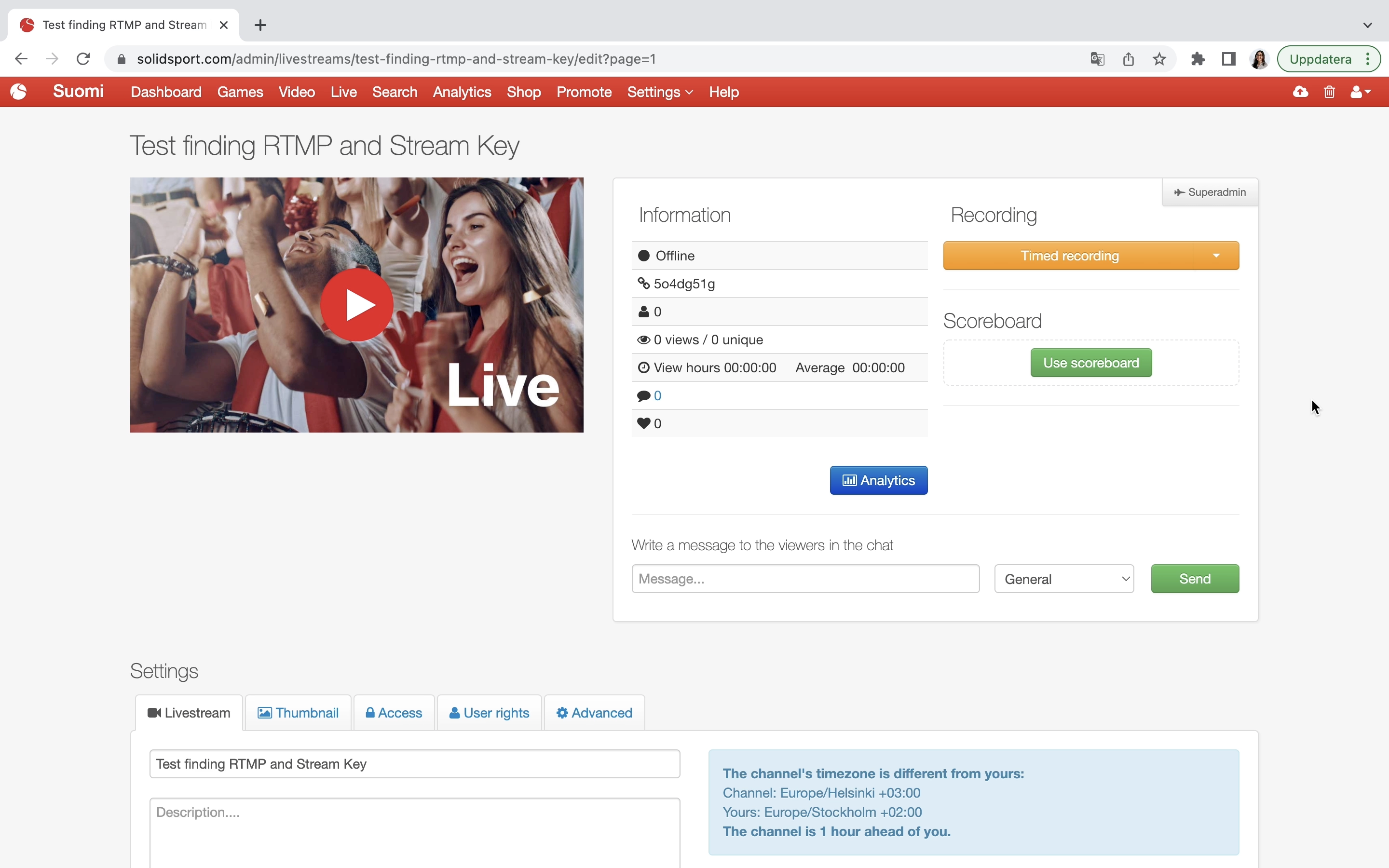1389x868 pixels.
Task: Play the livestream preview video
Action: [x=356, y=305]
